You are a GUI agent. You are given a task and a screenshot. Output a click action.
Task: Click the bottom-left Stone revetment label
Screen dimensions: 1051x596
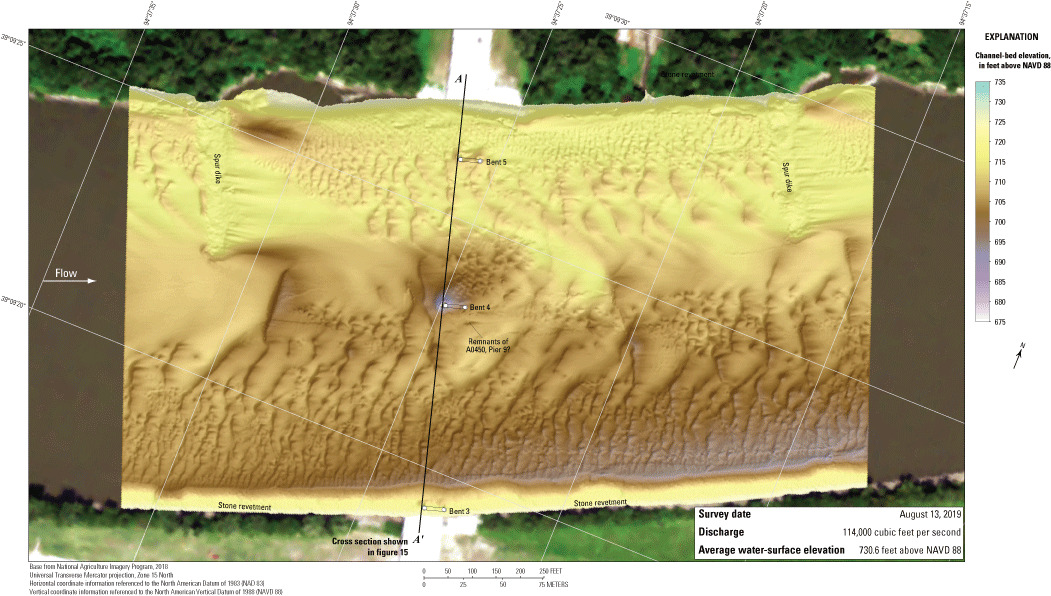pyautogui.click(x=244, y=507)
